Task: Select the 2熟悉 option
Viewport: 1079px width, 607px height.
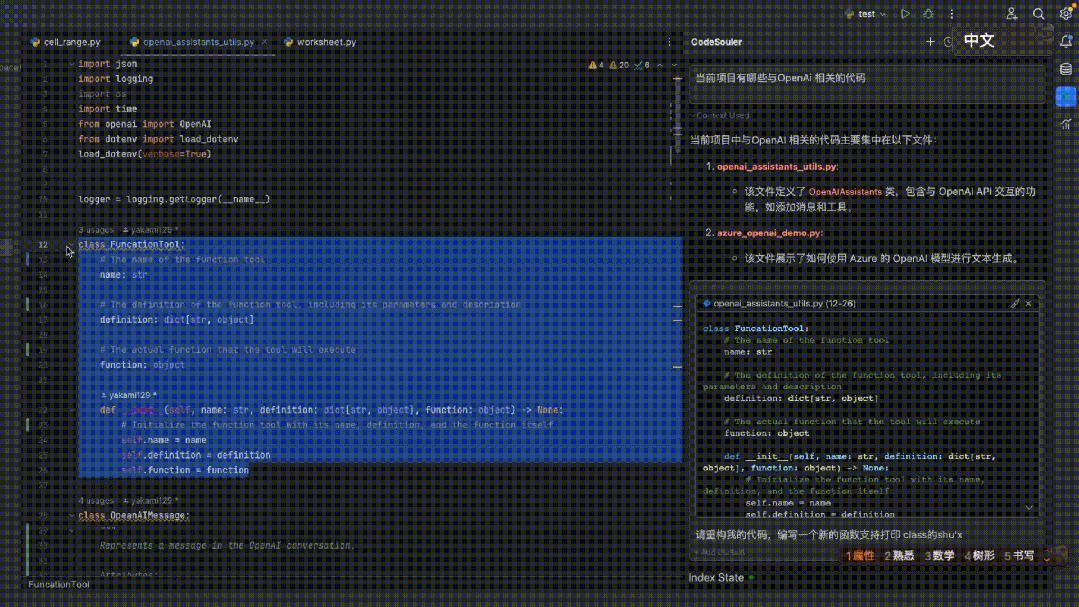Action: 898,555
